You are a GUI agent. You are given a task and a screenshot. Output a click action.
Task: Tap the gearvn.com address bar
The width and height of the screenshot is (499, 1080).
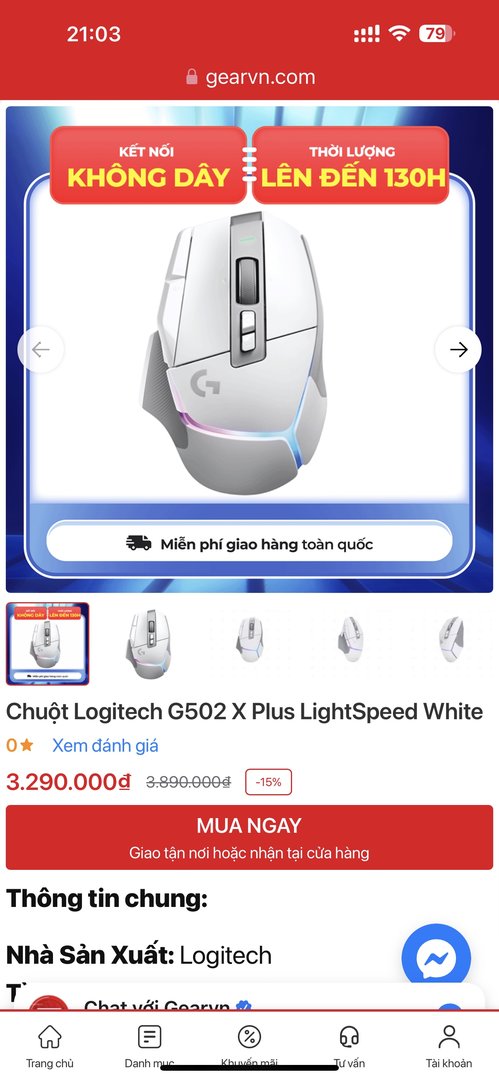(250, 76)
